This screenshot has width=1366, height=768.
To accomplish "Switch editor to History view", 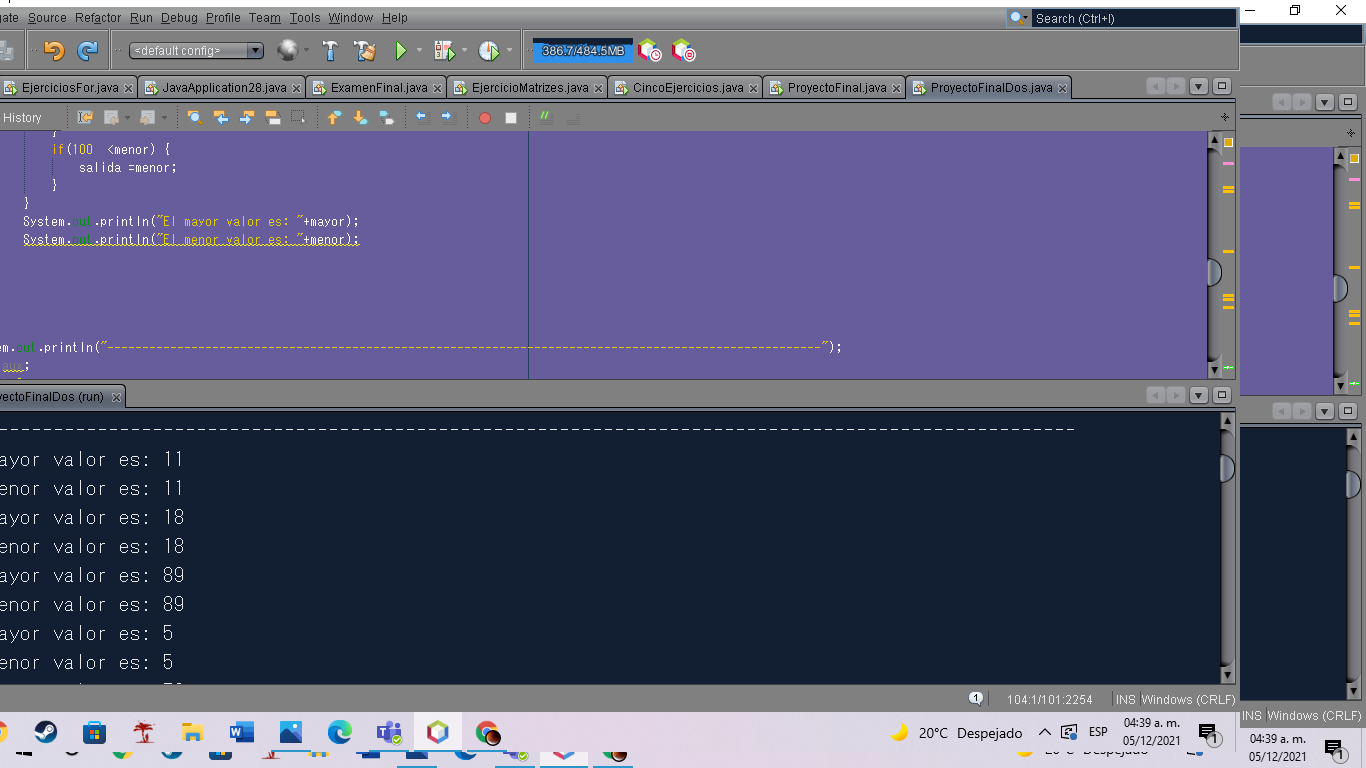I will pos(22,117).
